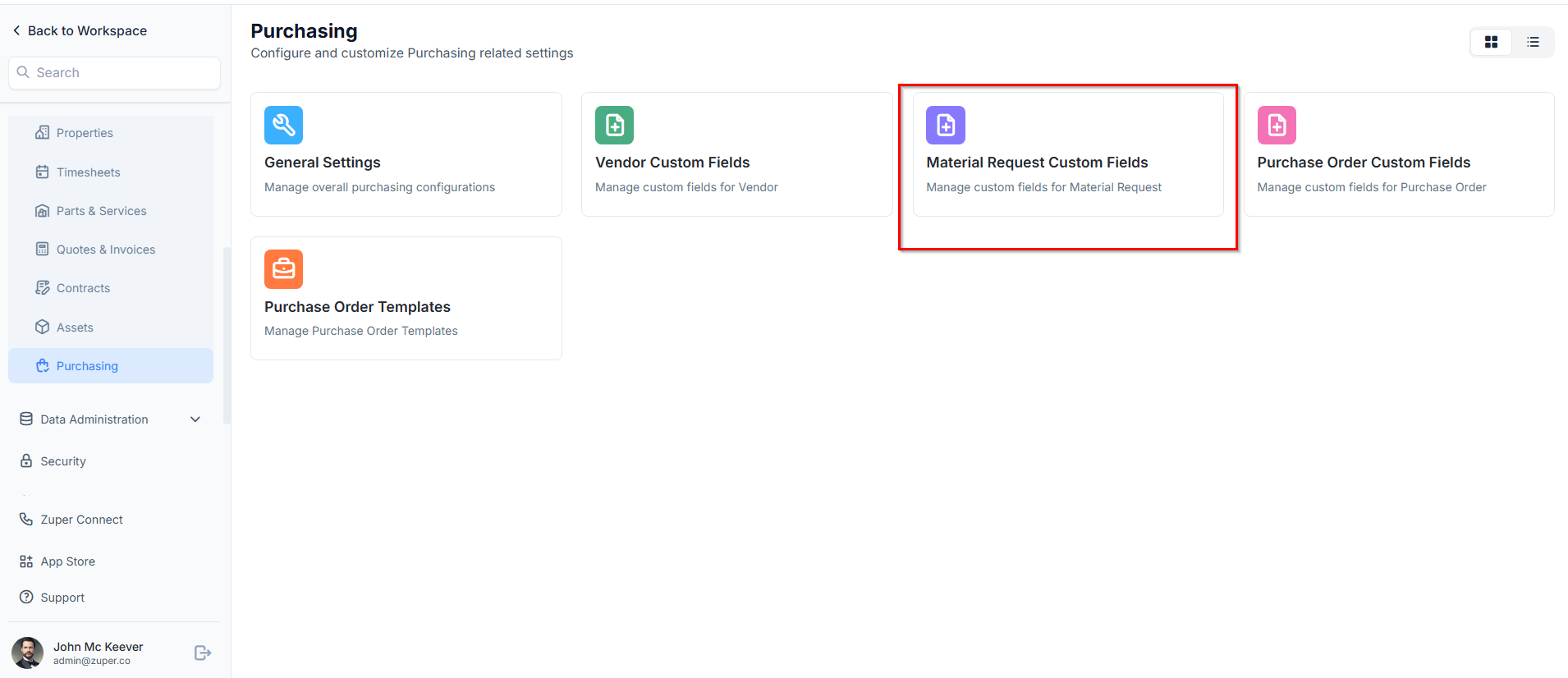Click the Support question mark icon
The height and width of the screenshot is (678, 1568).
point(26,597)
